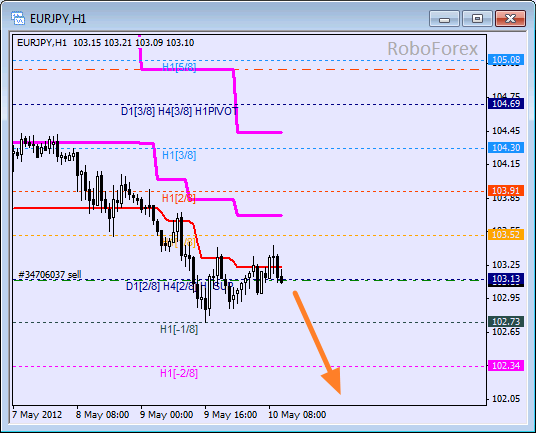Minimize the EURJPY,H1 chart window
The width and height of the screenshot is (536, 433).
pyautogui.click(x=444, y=18)
